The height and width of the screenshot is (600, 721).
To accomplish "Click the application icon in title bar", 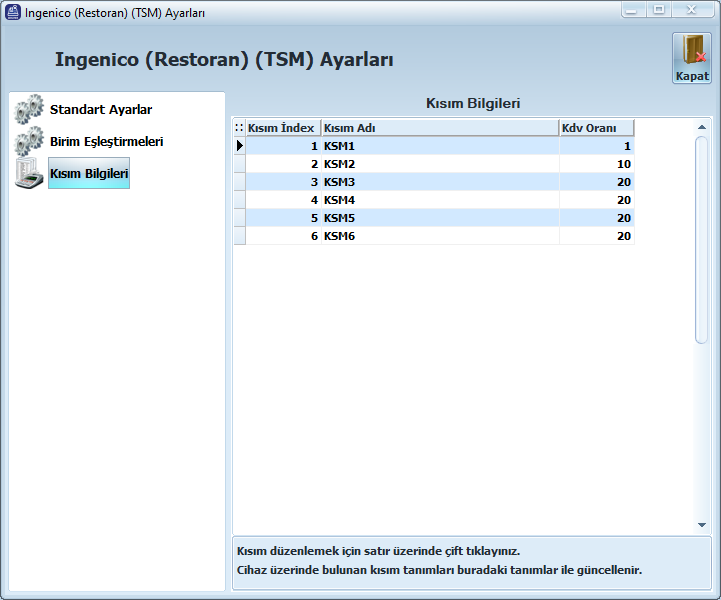I will [12, 11].
